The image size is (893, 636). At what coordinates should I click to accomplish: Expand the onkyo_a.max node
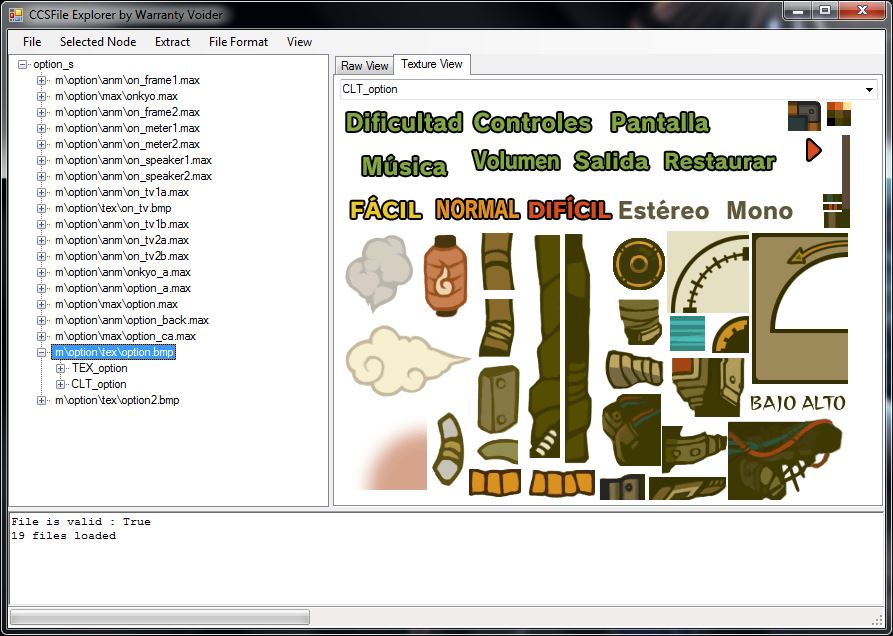41,272
